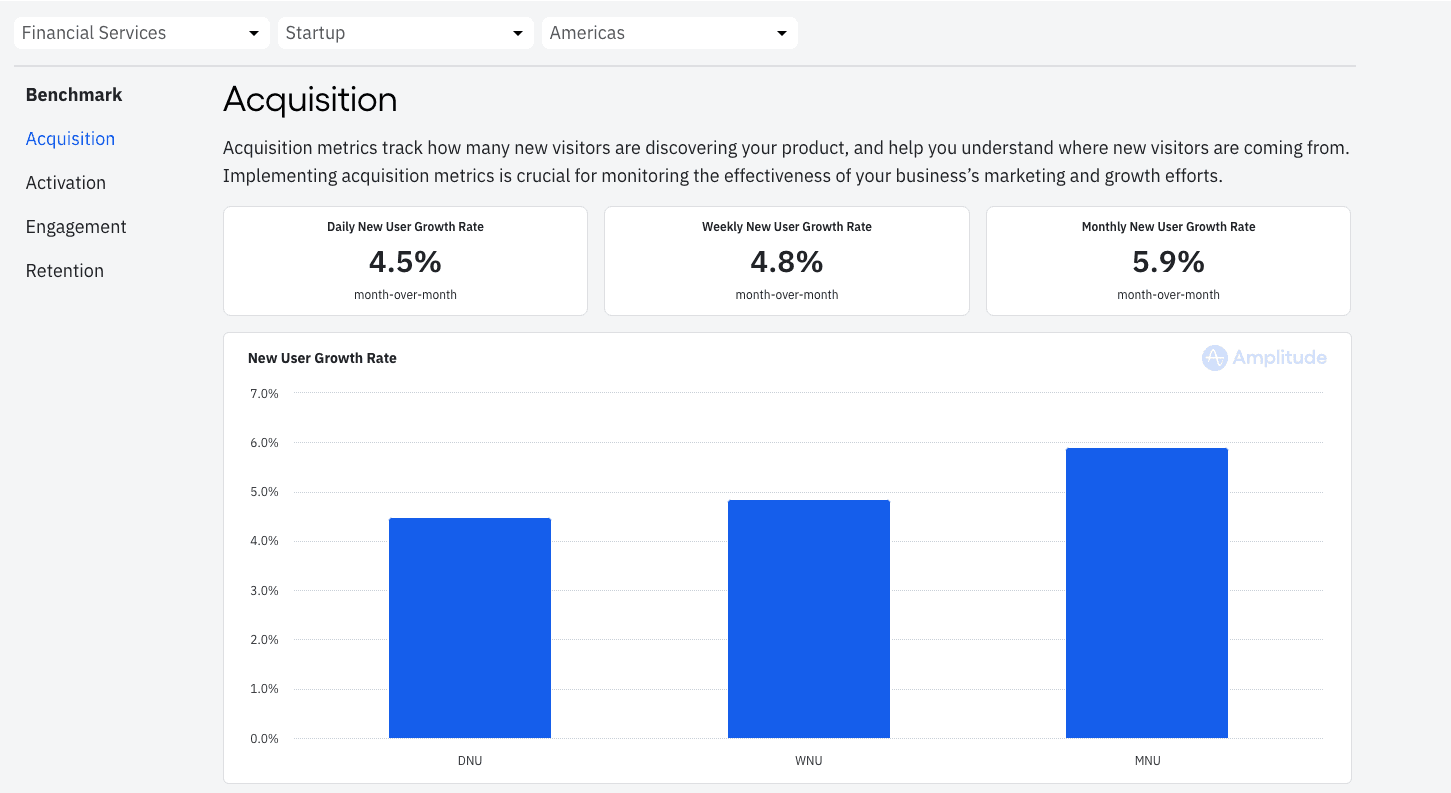Screen dimensions: 1451x793
Task: Click the arrow on the Startup dropdown
Action: coord(519,32)
